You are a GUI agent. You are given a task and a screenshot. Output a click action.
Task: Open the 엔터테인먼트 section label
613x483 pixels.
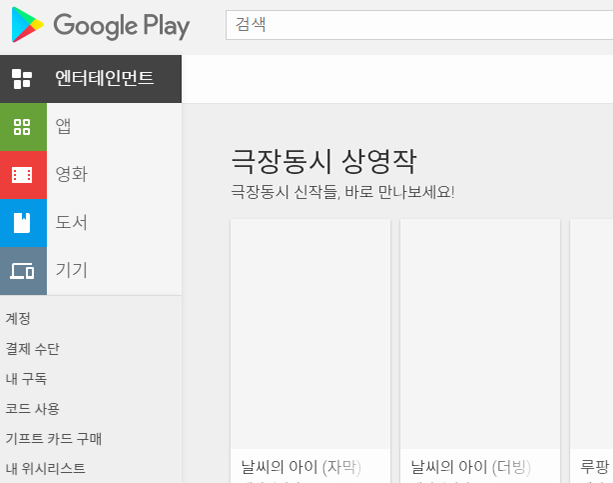pos(104,78)
